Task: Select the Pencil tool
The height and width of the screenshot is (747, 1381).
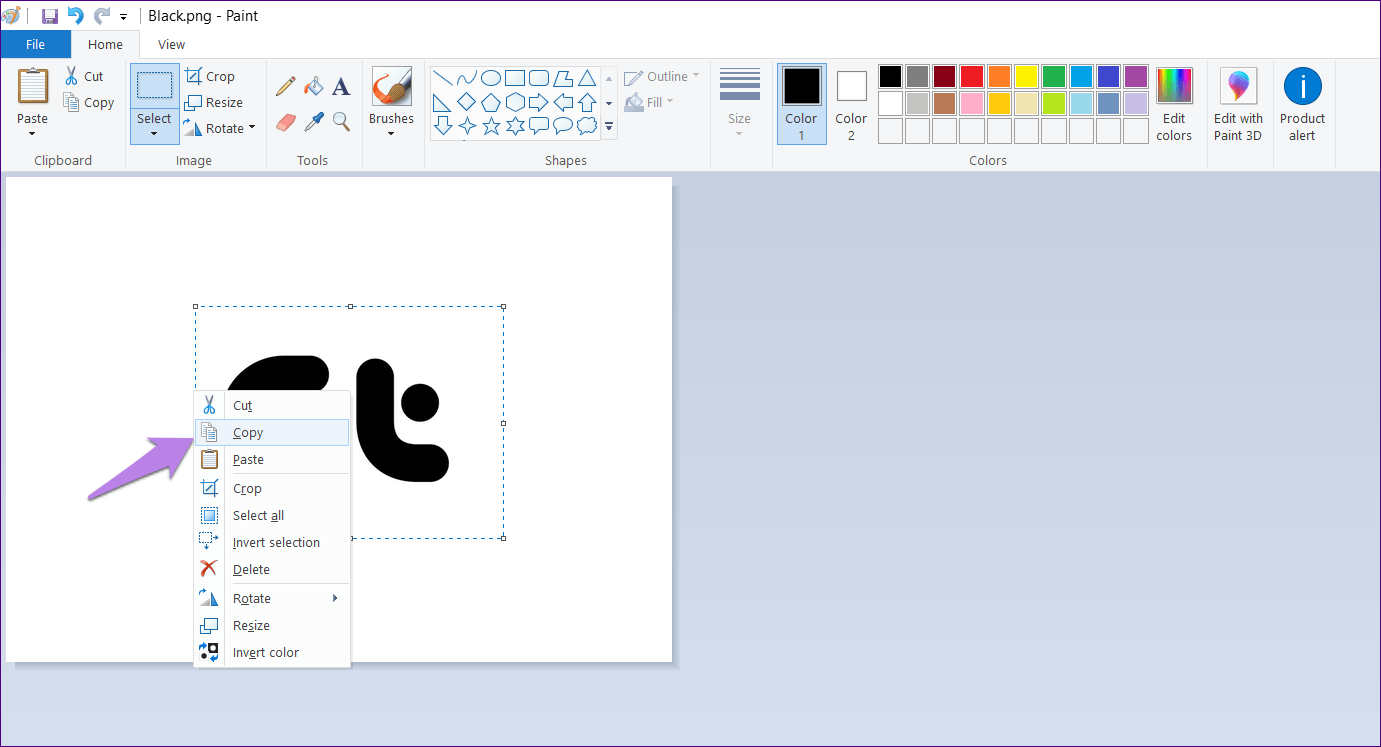Action: (x=286, y=87)
